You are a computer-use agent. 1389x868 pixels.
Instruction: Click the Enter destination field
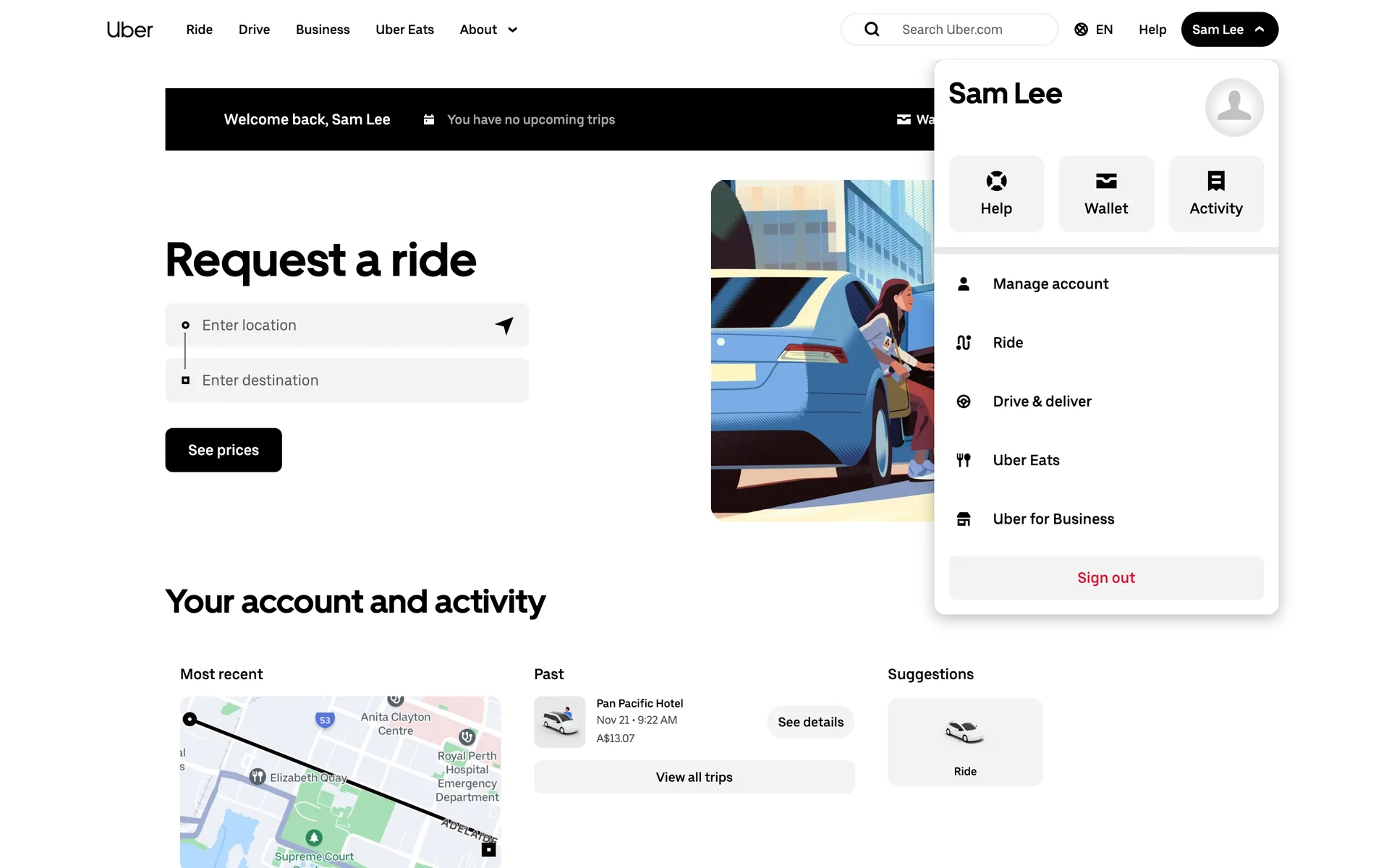click(347, 380)
